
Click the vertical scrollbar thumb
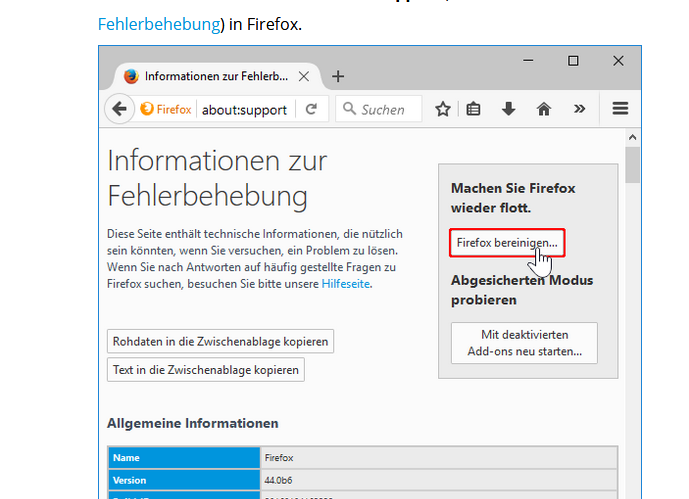point(632,165)
